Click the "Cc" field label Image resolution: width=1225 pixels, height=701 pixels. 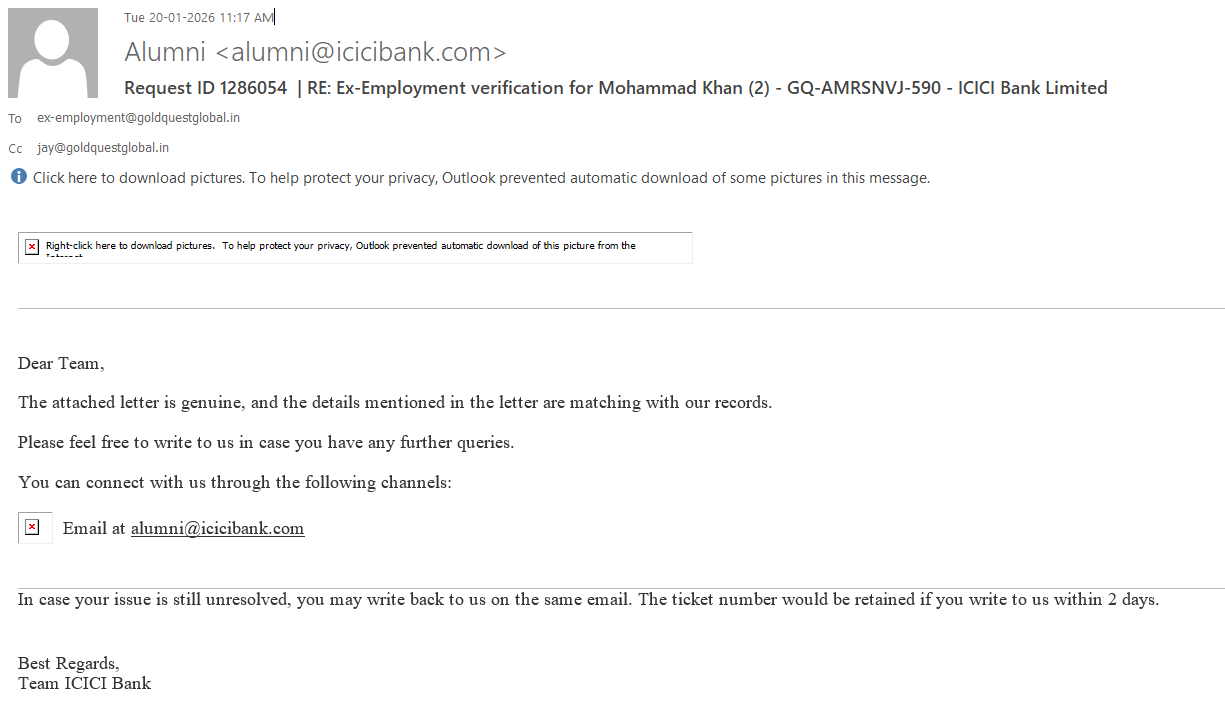[15, 149]
